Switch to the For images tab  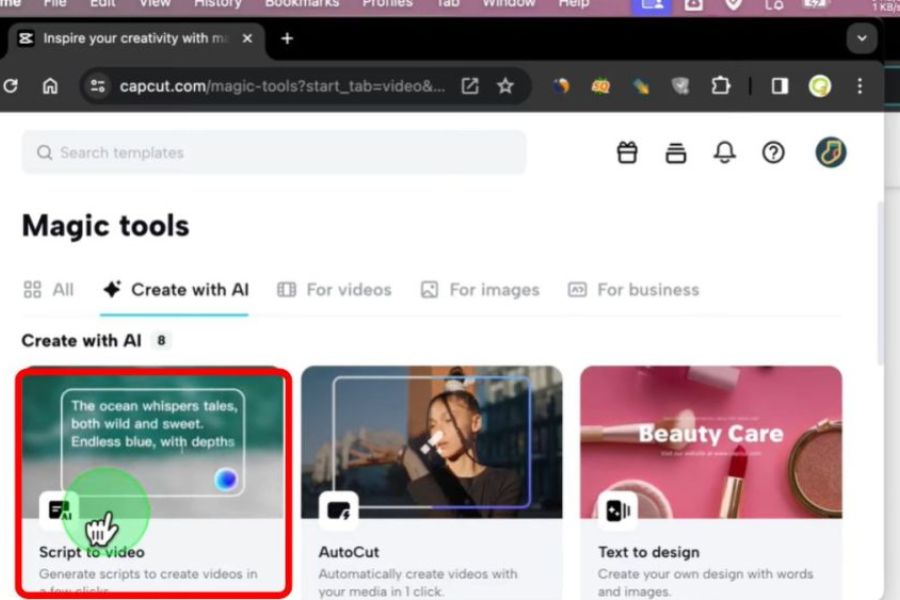(x=480, y=290)
